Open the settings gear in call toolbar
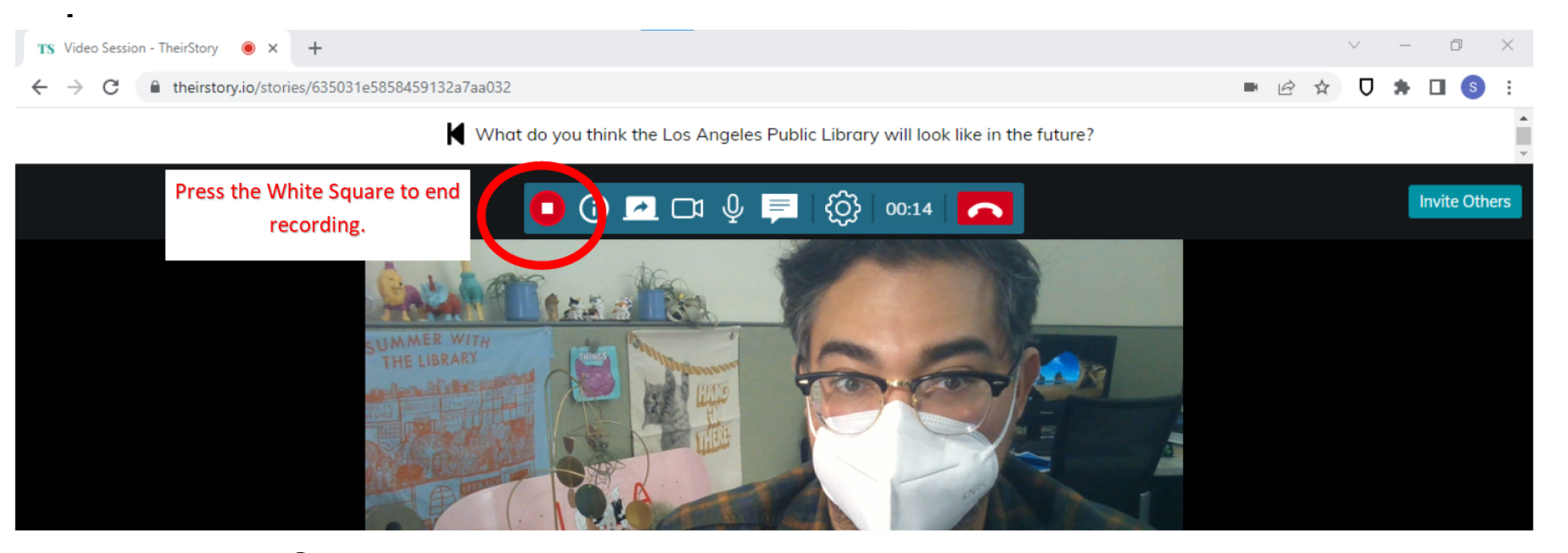The width and height of the screenshot is (1568, 553). coord(842,209)
